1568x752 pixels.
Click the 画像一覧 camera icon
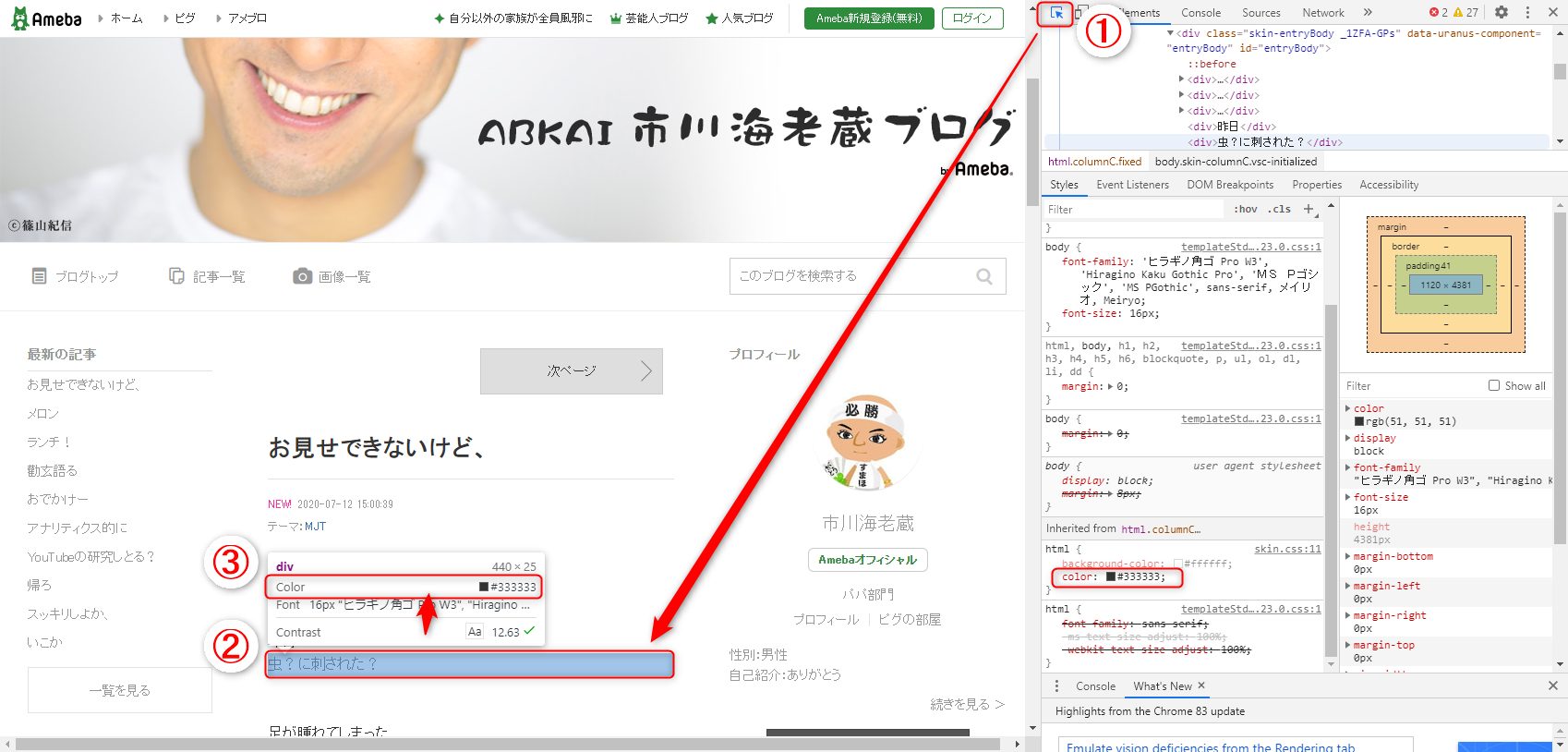tap(302, 276)
